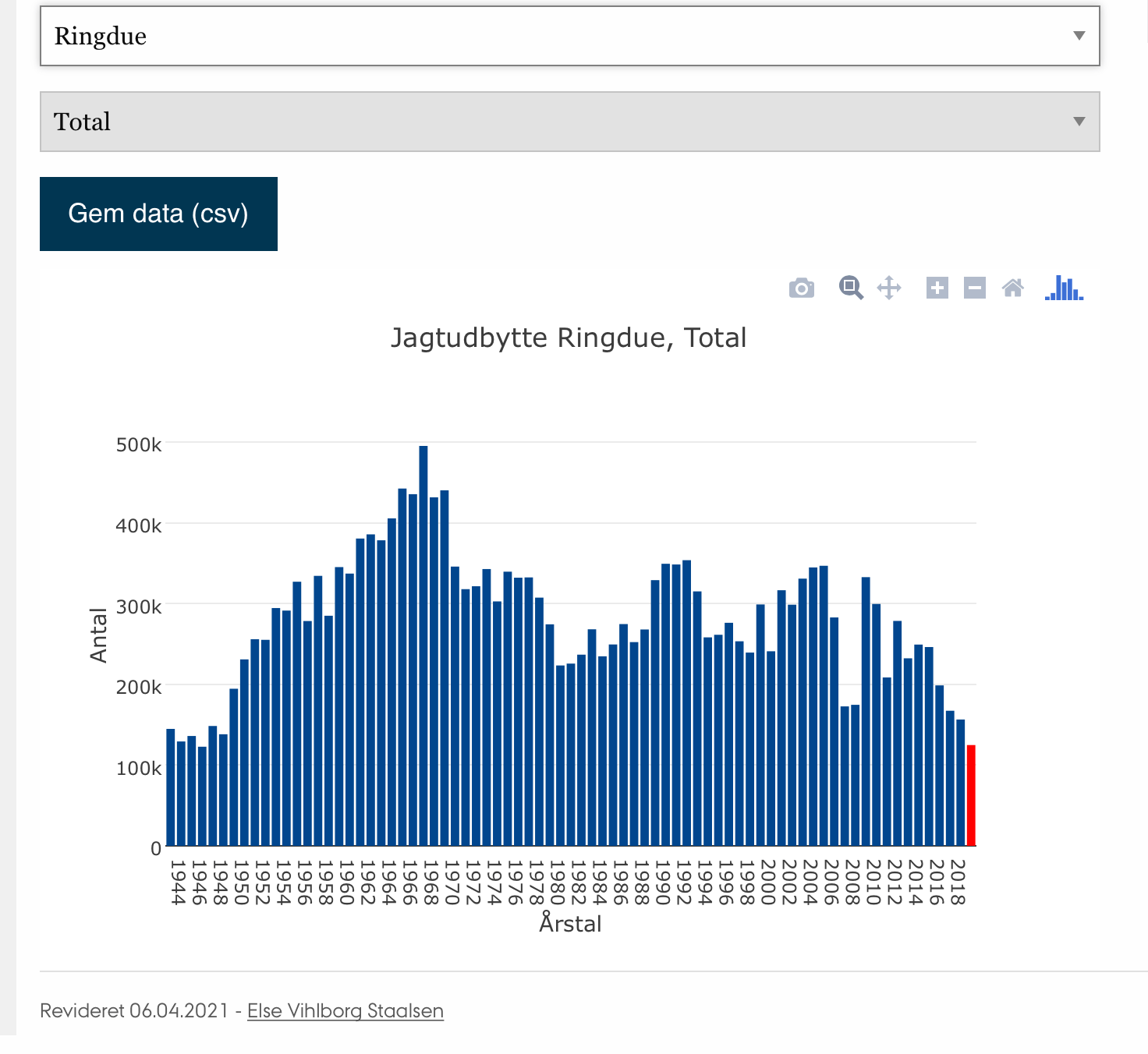
Task: Click the Årstal x-axis label
Action: coord(570,924)
